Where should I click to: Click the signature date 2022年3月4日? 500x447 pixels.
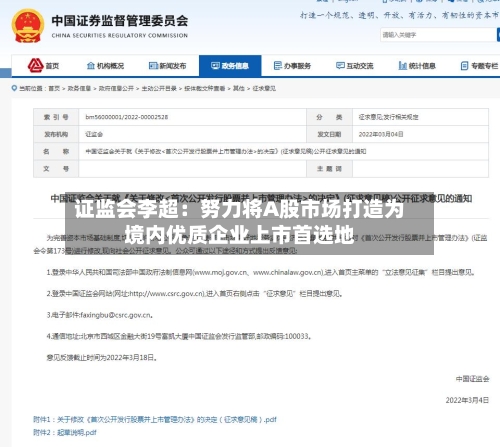coord(467,400)
